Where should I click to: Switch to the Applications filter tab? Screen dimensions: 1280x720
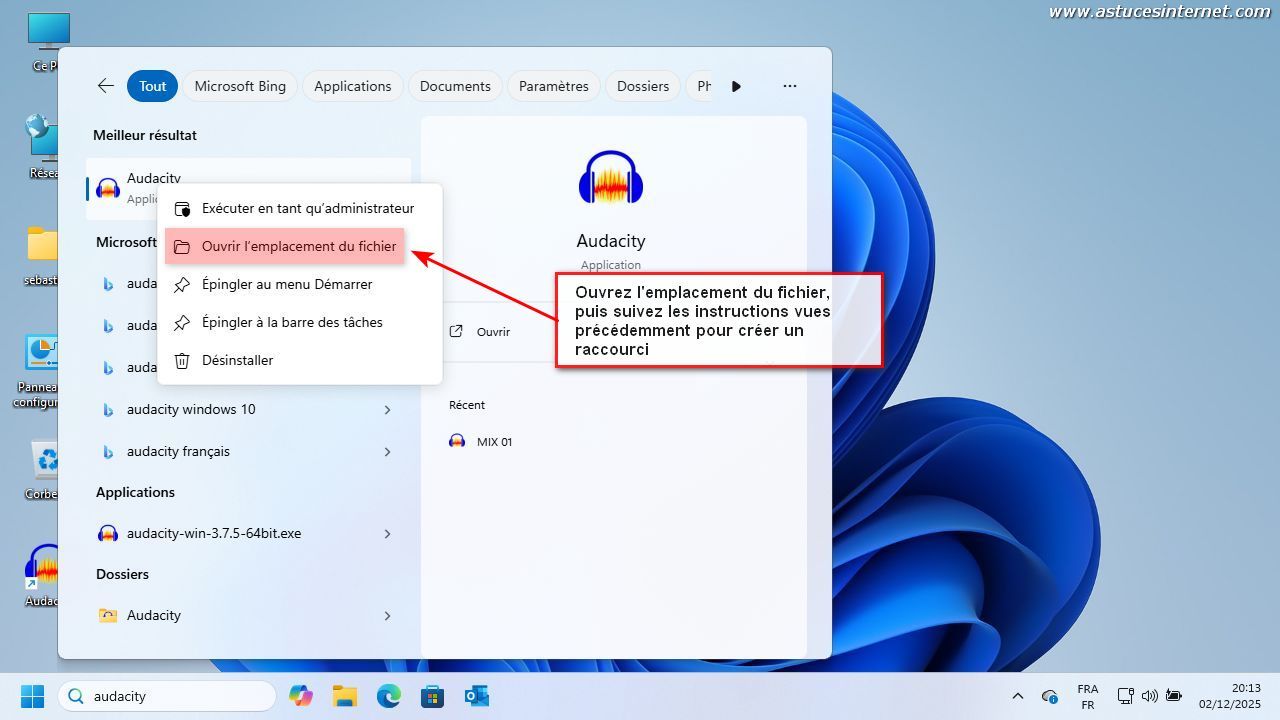click(352, 86)
